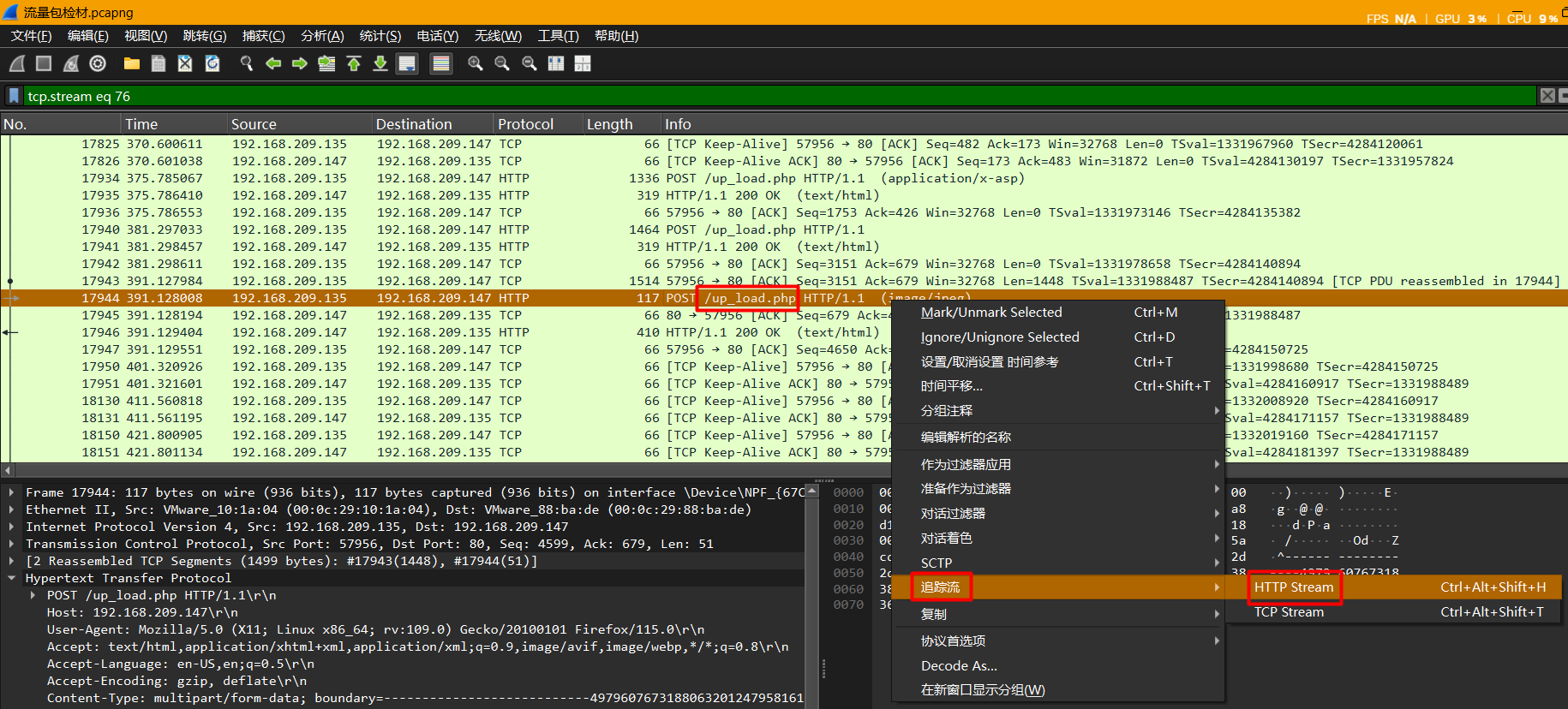
Task: Zoom out main window text
Action: pyautogui.click(x=502, y=63)
